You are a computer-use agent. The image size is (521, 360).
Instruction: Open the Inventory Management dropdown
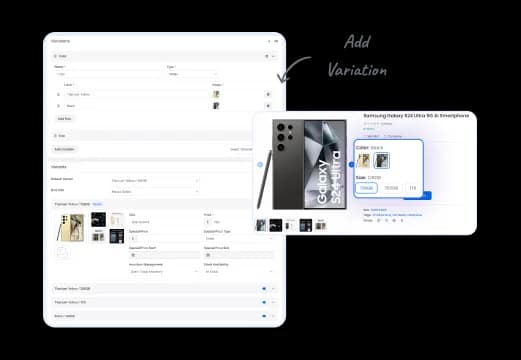(x=164, y=272)
